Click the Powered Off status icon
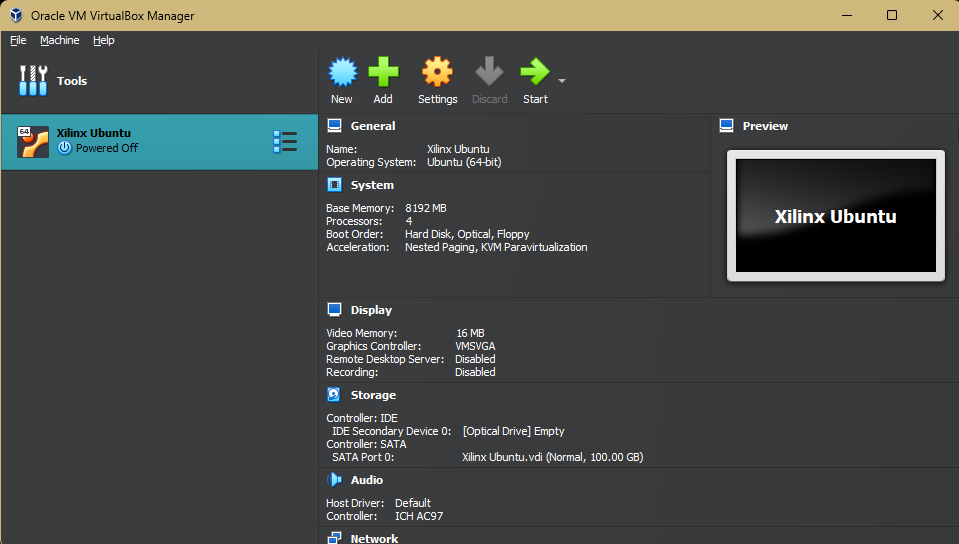The image size is (959, 544). point(64,148)
